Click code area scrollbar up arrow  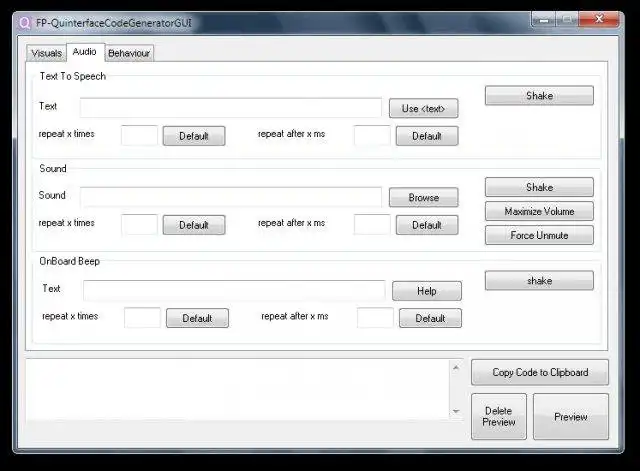coord(456,368)
